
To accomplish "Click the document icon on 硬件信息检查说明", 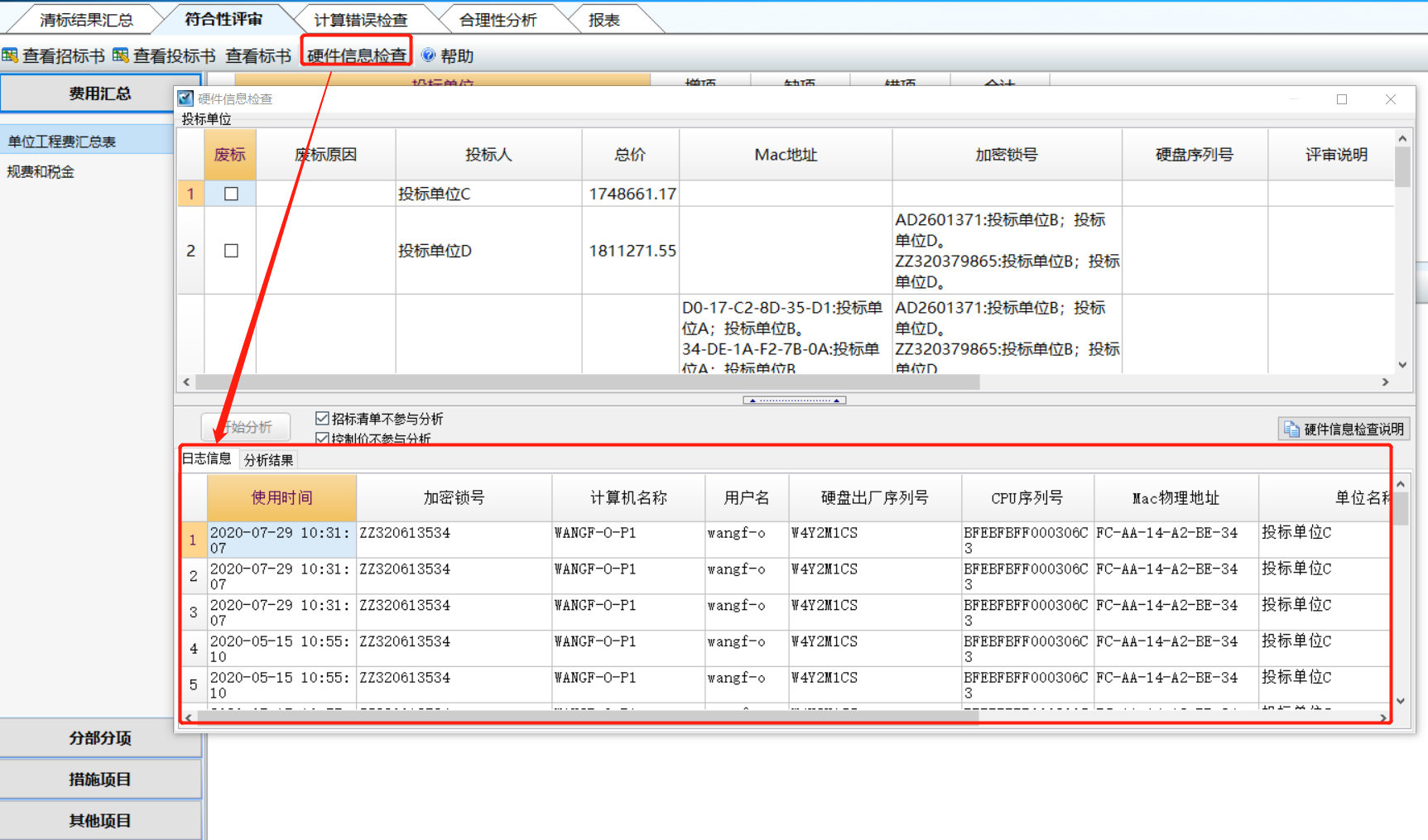I will point(1291,429).
